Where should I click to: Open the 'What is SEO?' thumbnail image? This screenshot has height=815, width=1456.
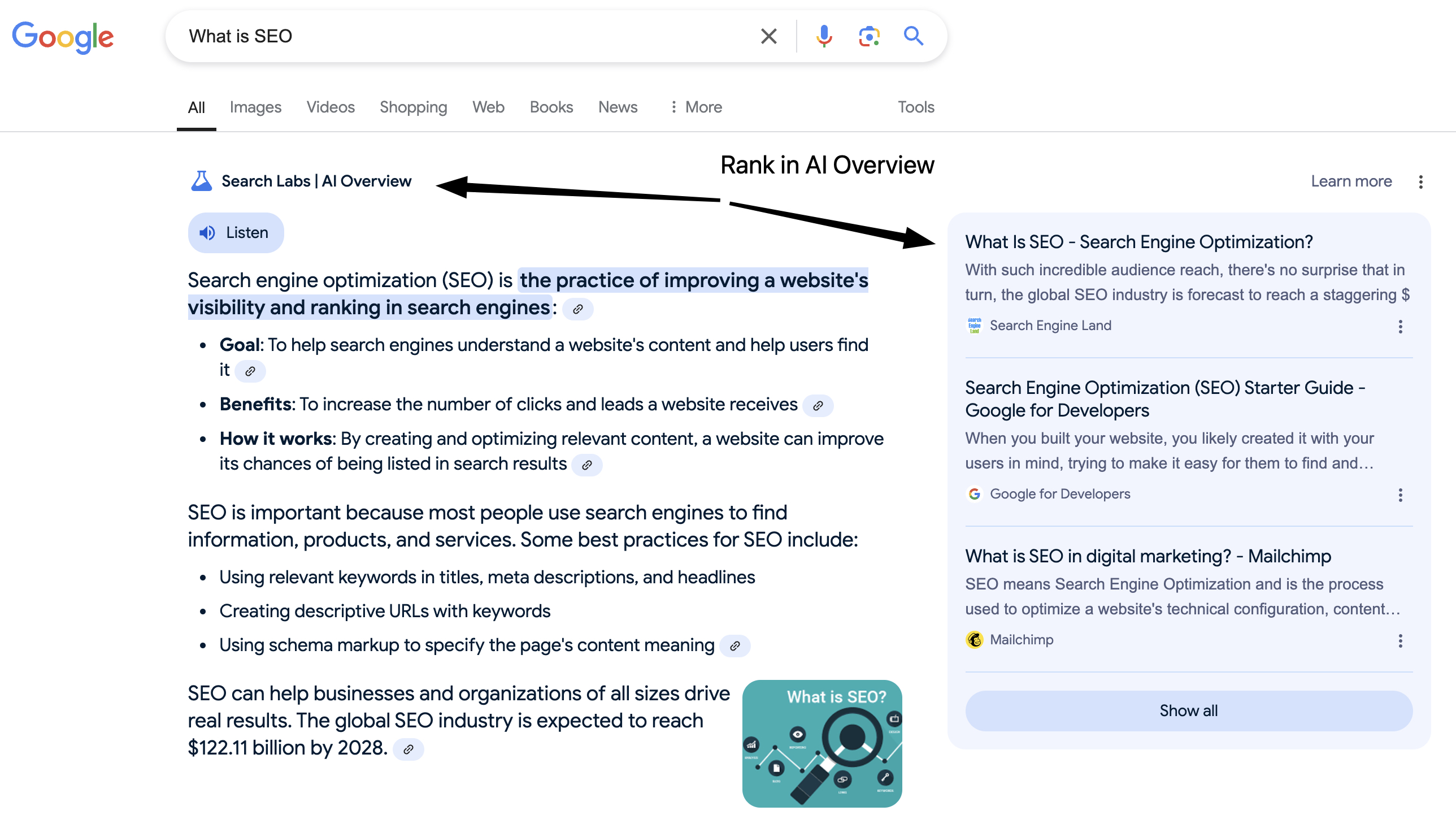click(x=822, y=744)
